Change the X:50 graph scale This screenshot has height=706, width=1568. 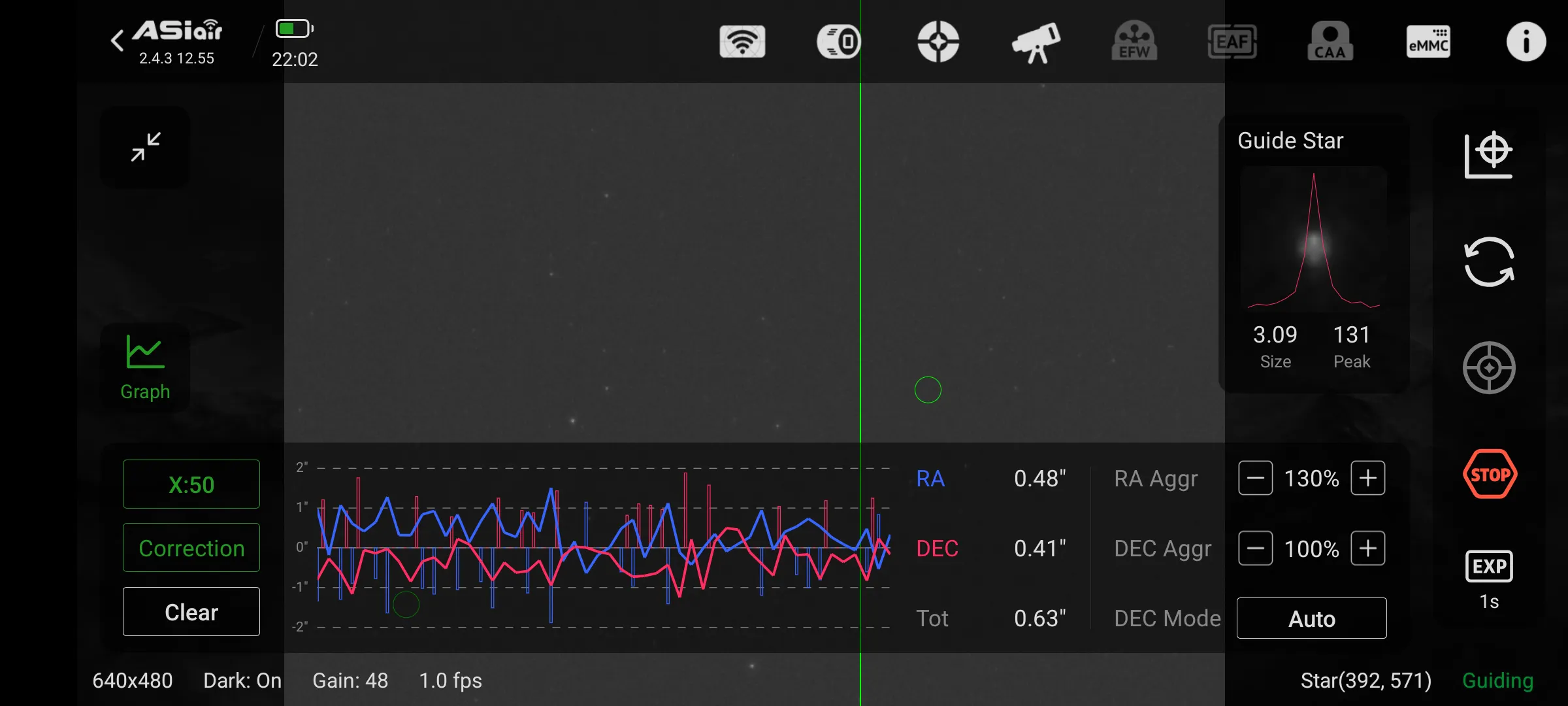[x=191, y=484]
